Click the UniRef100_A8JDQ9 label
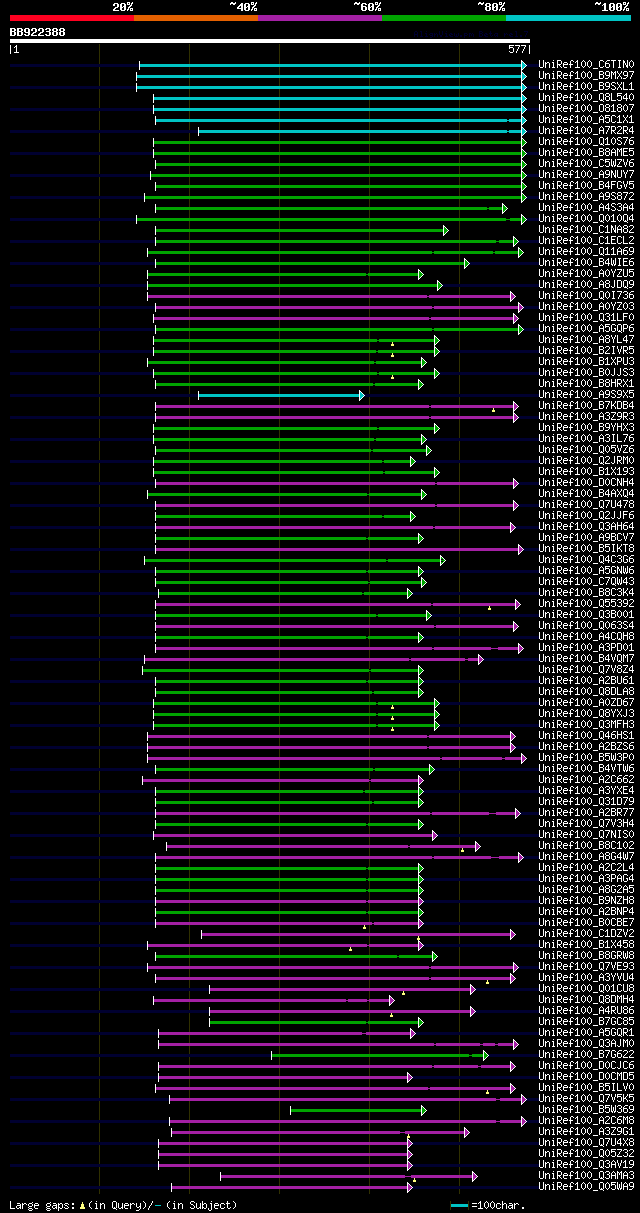Screen dimensions: 640x1213 click(x=586, y=285)
